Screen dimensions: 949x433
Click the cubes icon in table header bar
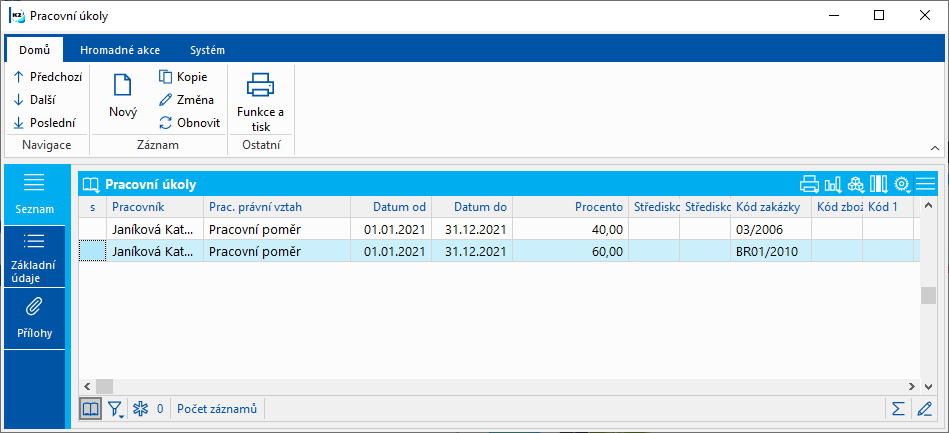click(x=855, y=183)
